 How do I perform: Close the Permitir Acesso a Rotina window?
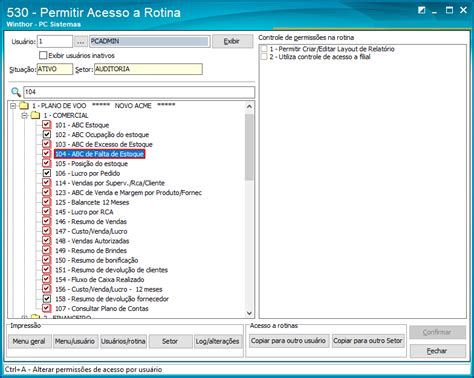463,10
